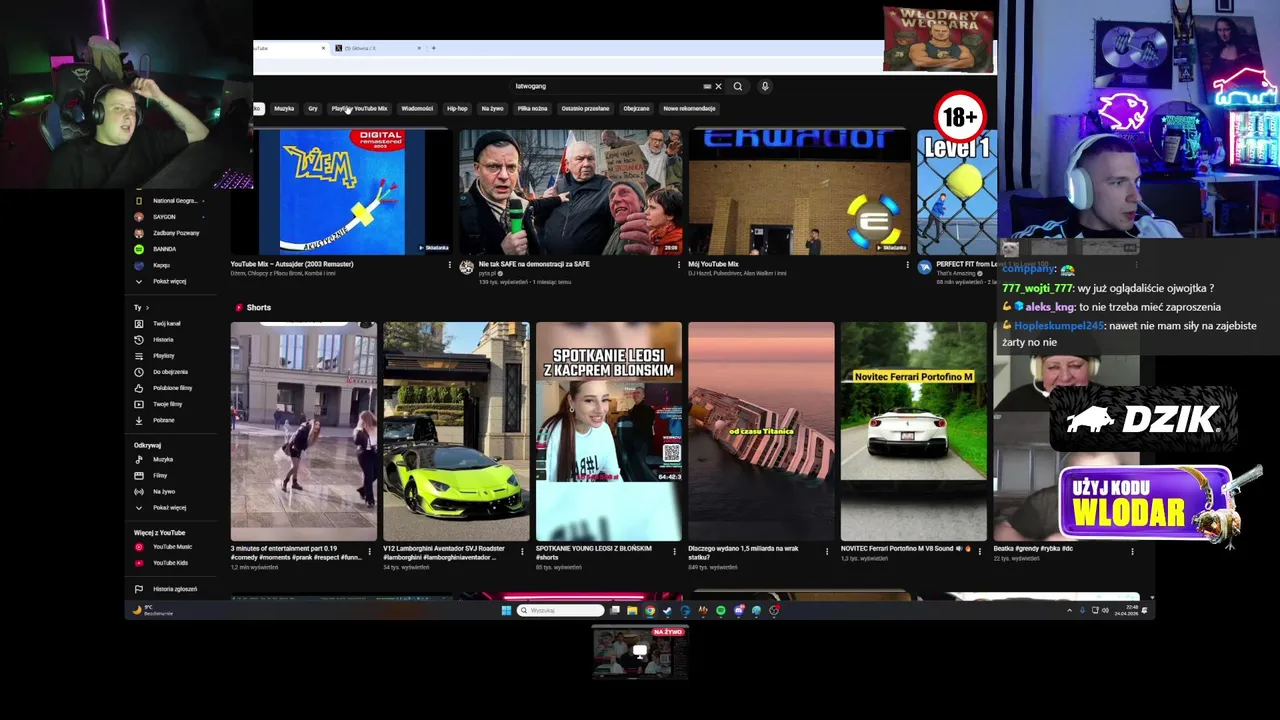Clear the search field with the X
The width and height of the screenshot is (1280, 720).
click(718, 86)
